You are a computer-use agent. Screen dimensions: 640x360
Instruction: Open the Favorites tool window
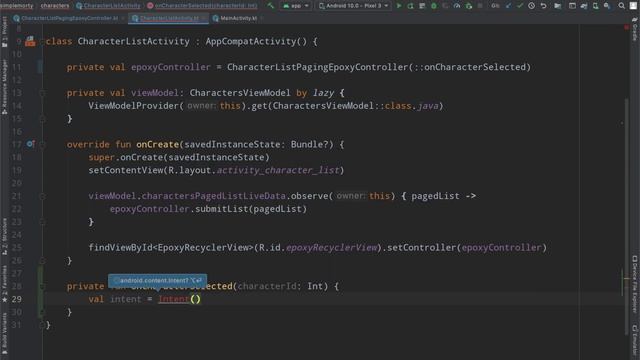[x=4, y=284]
